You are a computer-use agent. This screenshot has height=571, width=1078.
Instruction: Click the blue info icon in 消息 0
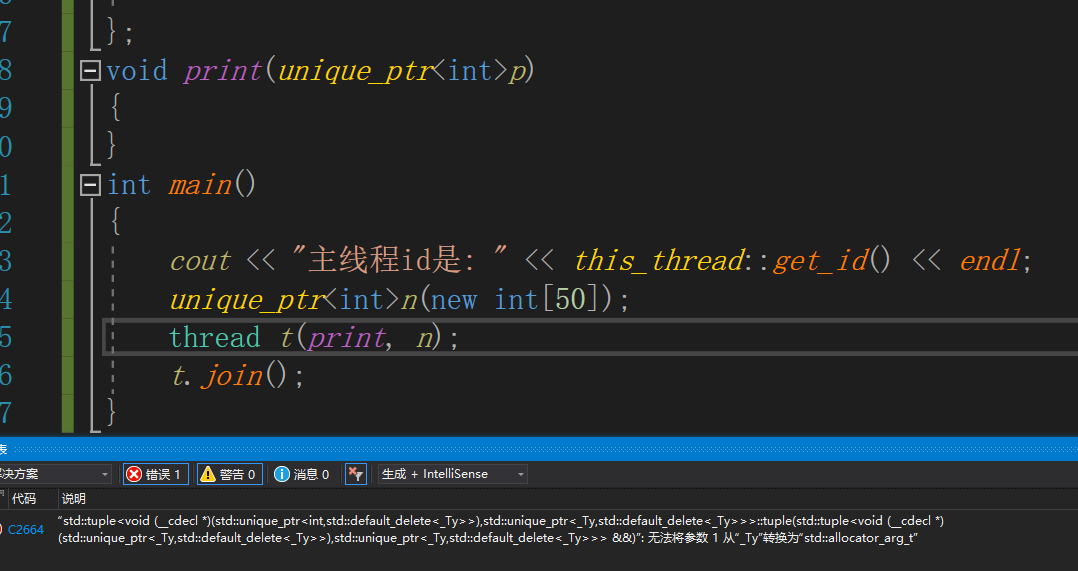tap(282, 474)
